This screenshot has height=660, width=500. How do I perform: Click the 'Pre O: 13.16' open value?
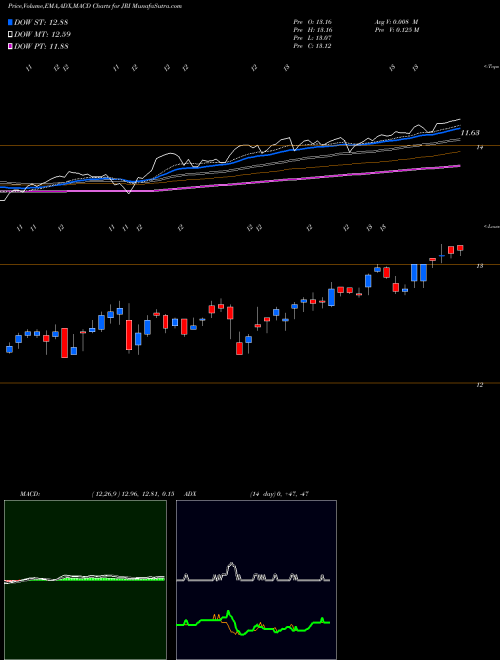click(x=313, y=21)
